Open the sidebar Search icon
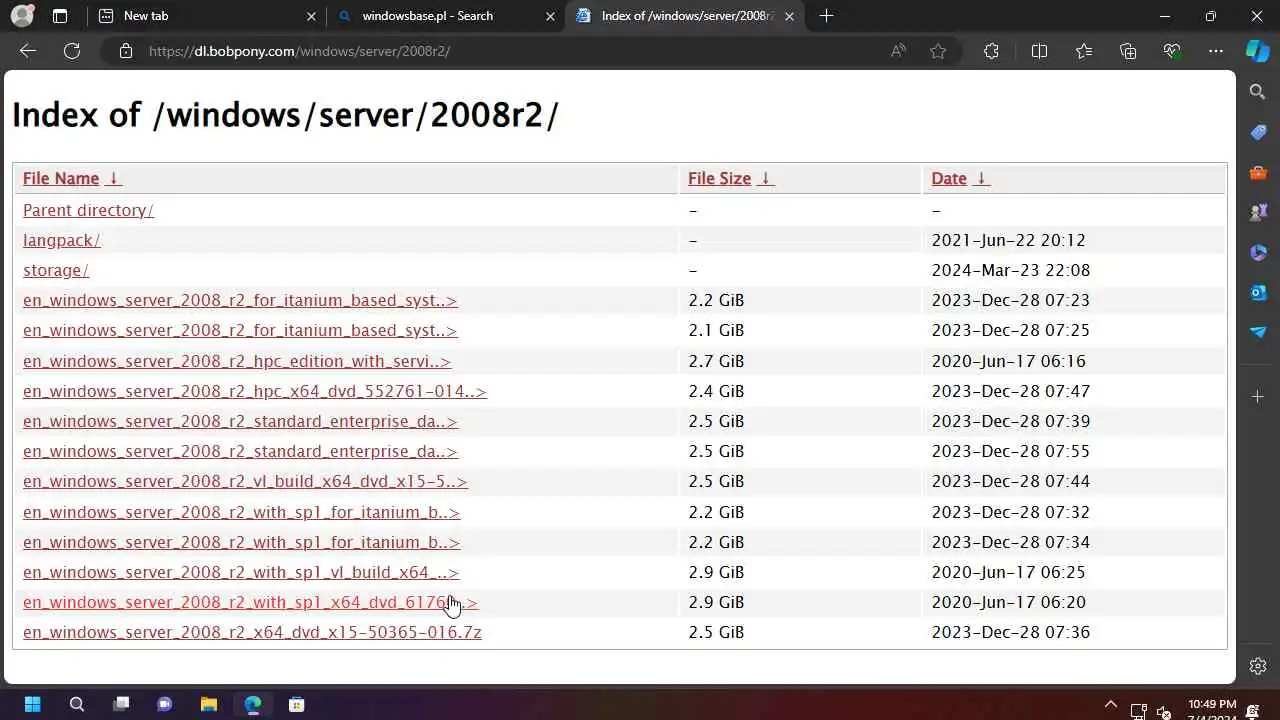Viewport: 1280px width, 720px height. point(1258,92)
